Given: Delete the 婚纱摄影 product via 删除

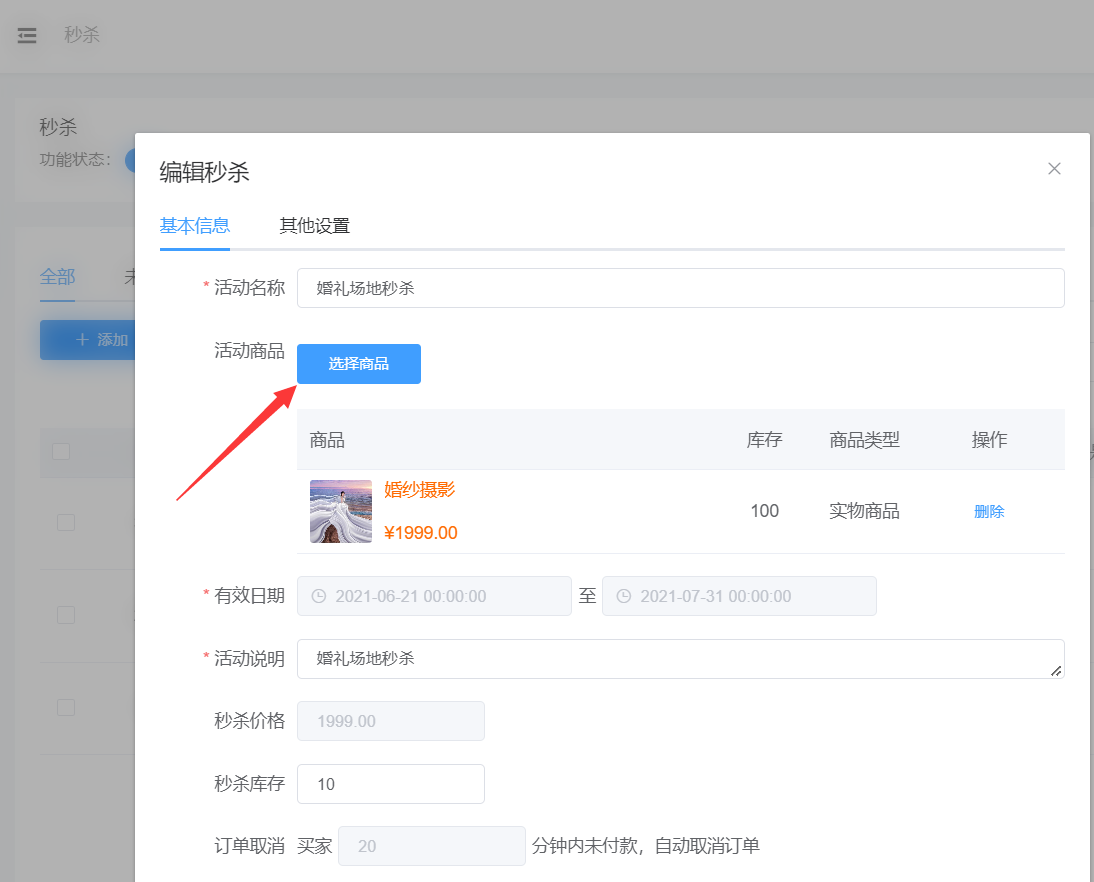Looking at the screenshot, I should point(989,511).
